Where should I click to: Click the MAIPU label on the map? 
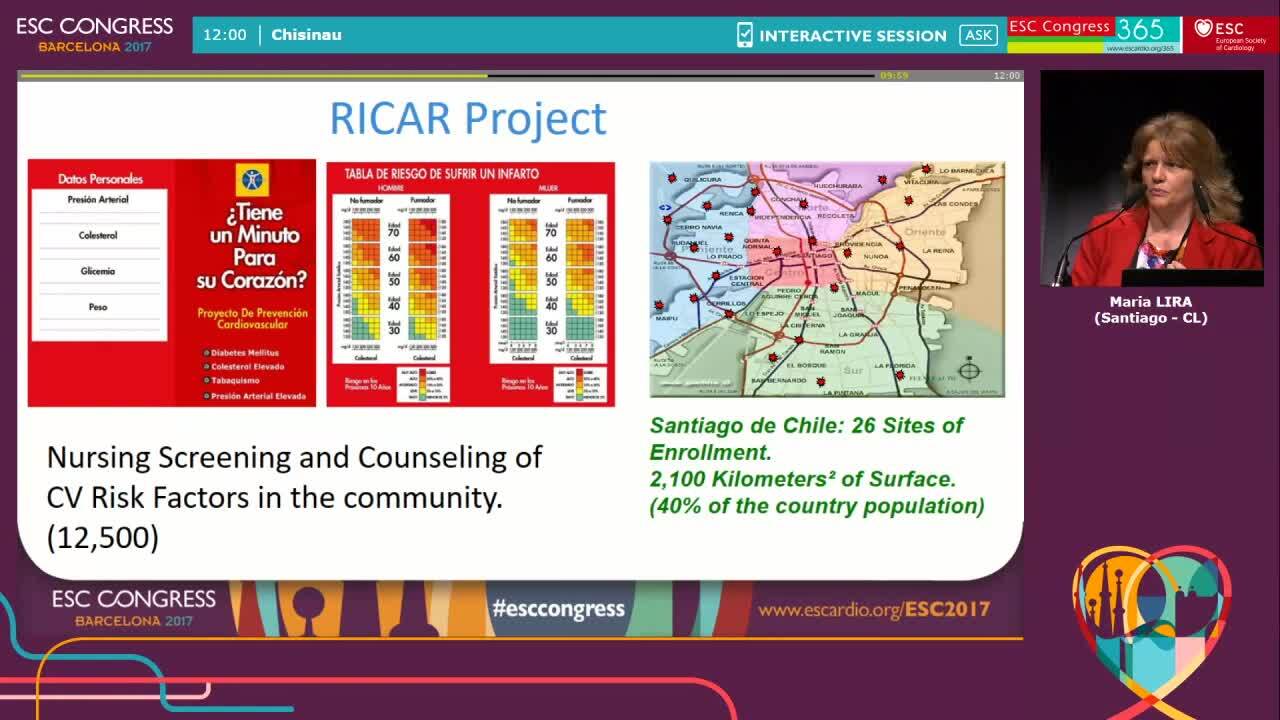(666, 319)
